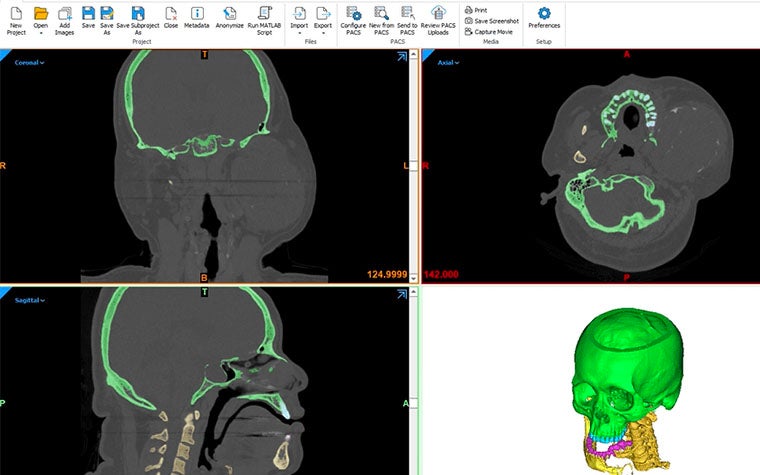Open the Sagittal view orientation dropdown
760x475 pixels.
click(x=30, y=300)
